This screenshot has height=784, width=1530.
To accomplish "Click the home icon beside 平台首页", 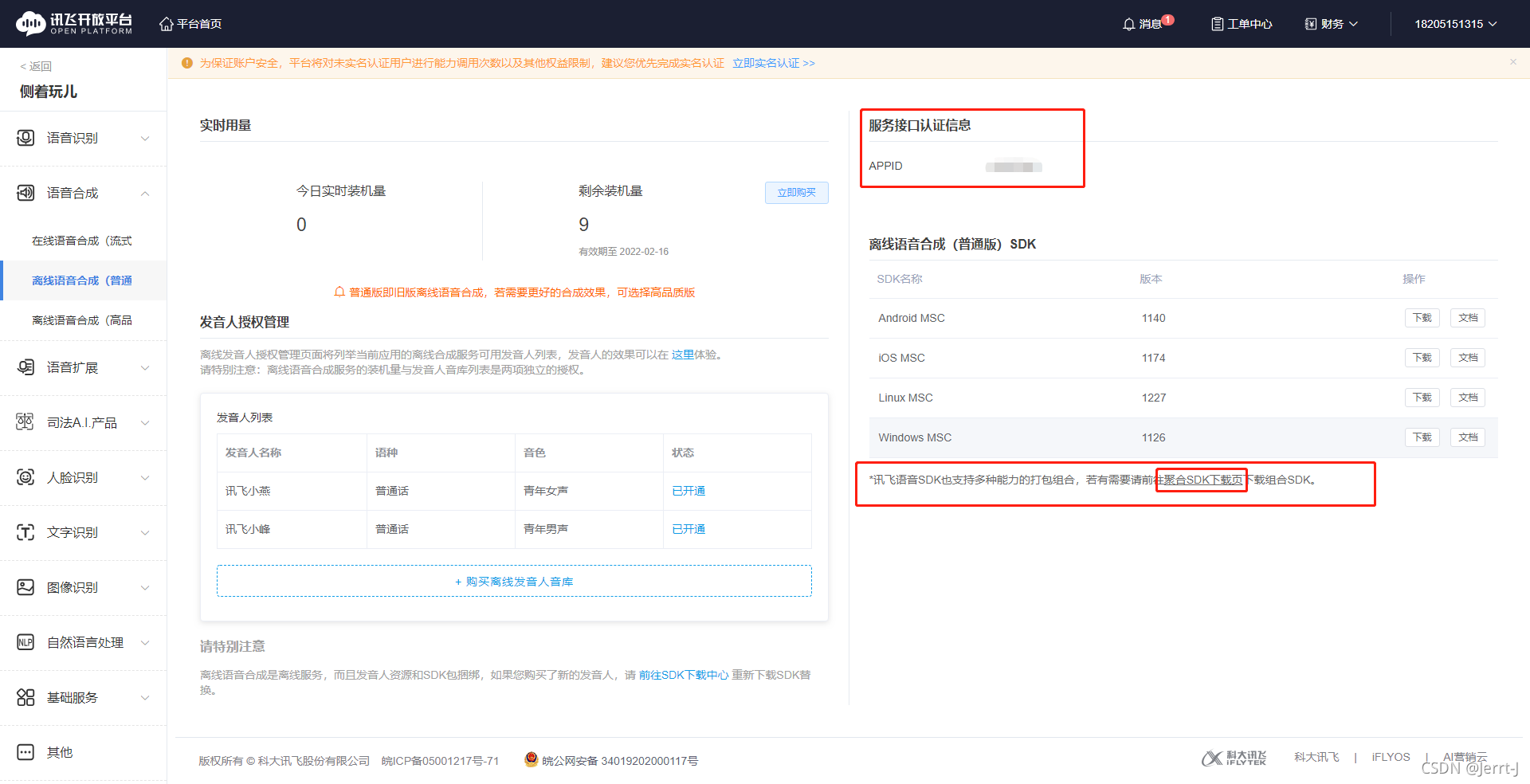I will click(167, 24).
